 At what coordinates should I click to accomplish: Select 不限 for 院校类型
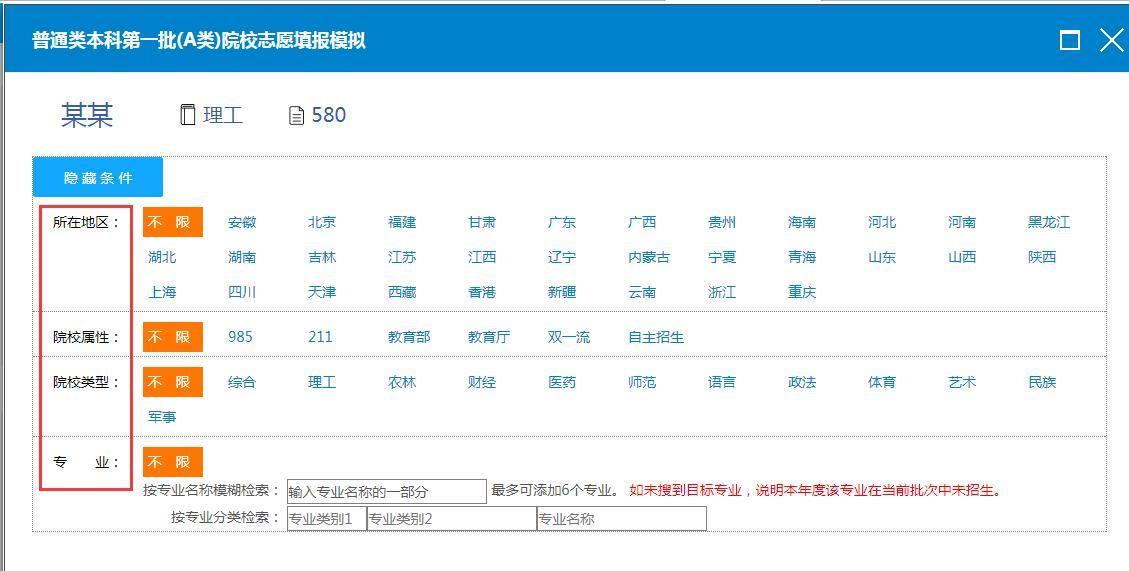click(x=172, y=382)
